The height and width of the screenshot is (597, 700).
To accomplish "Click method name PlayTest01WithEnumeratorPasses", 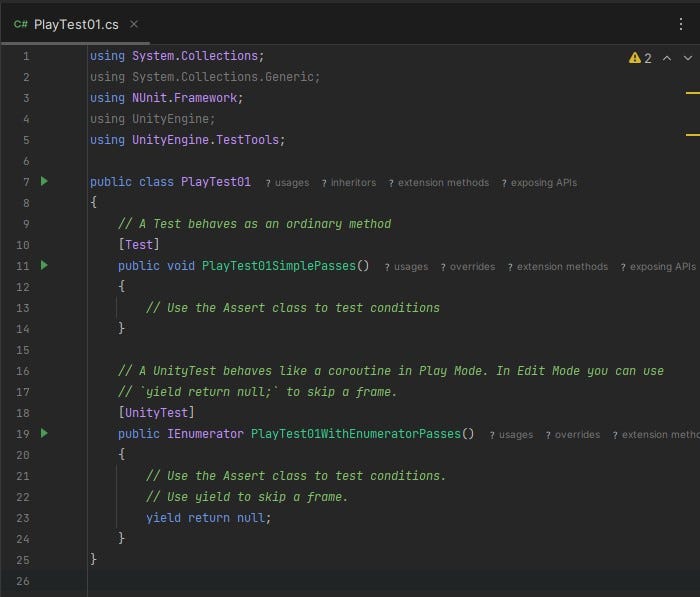I will pos(356,434).
